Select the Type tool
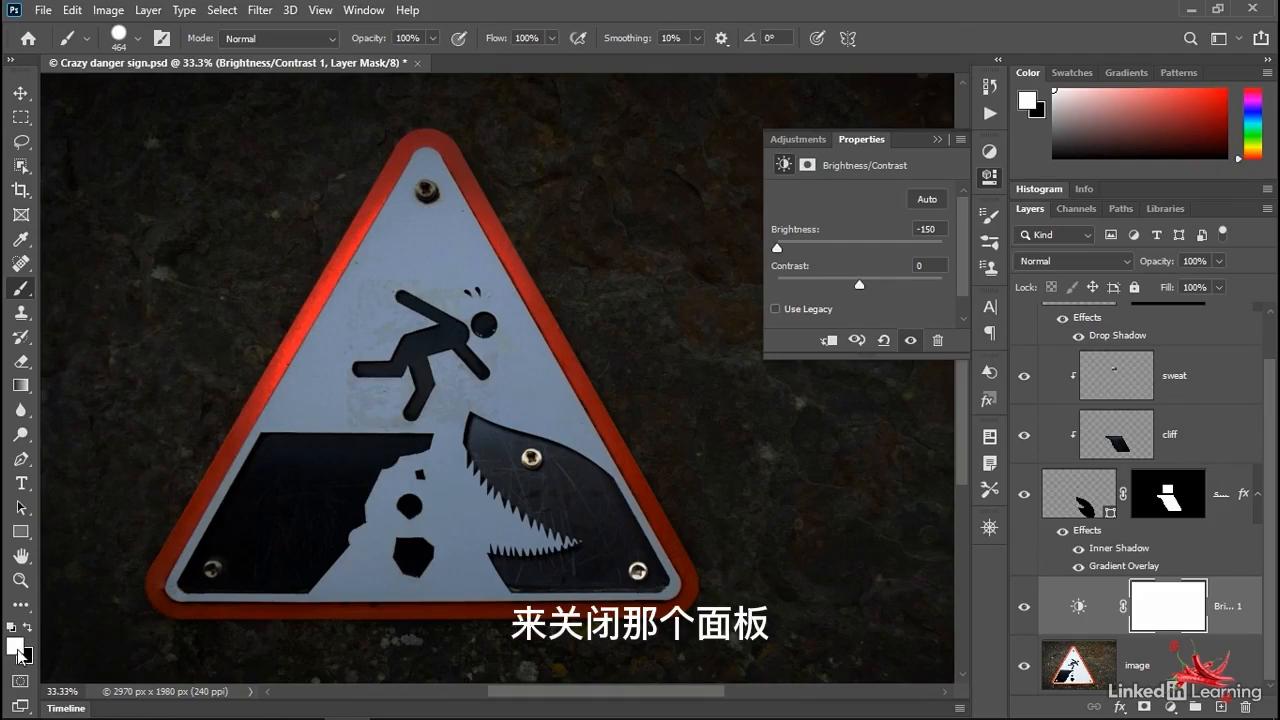 [21, 483]
